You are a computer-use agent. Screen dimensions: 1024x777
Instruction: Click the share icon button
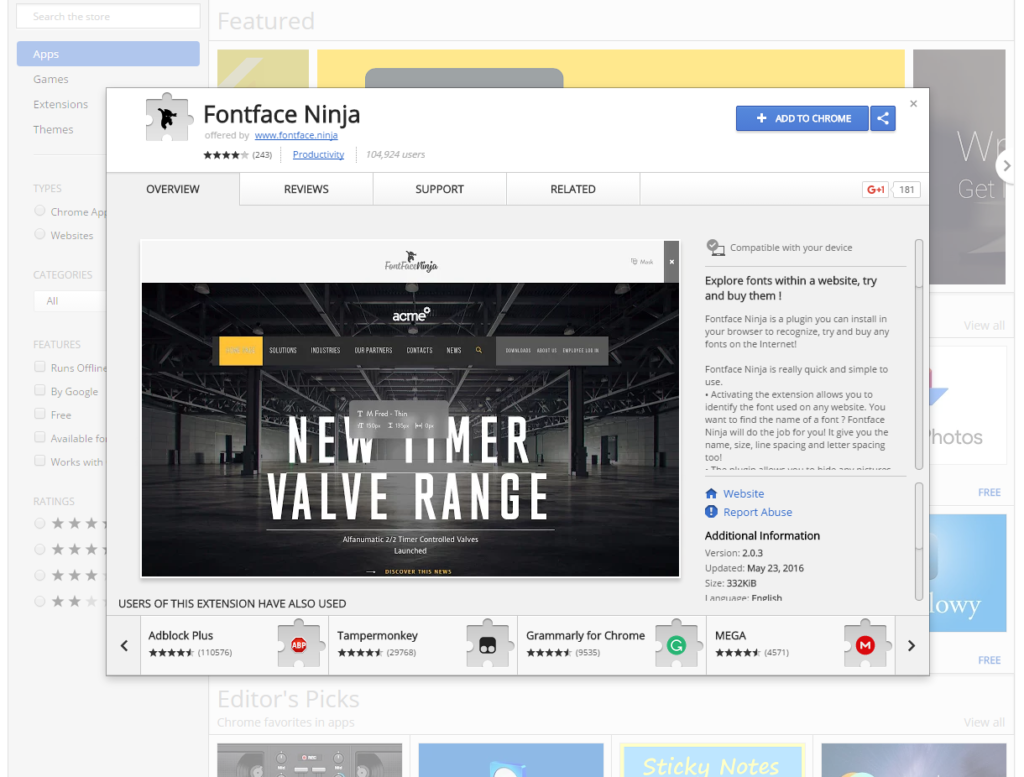click(882, 118)
